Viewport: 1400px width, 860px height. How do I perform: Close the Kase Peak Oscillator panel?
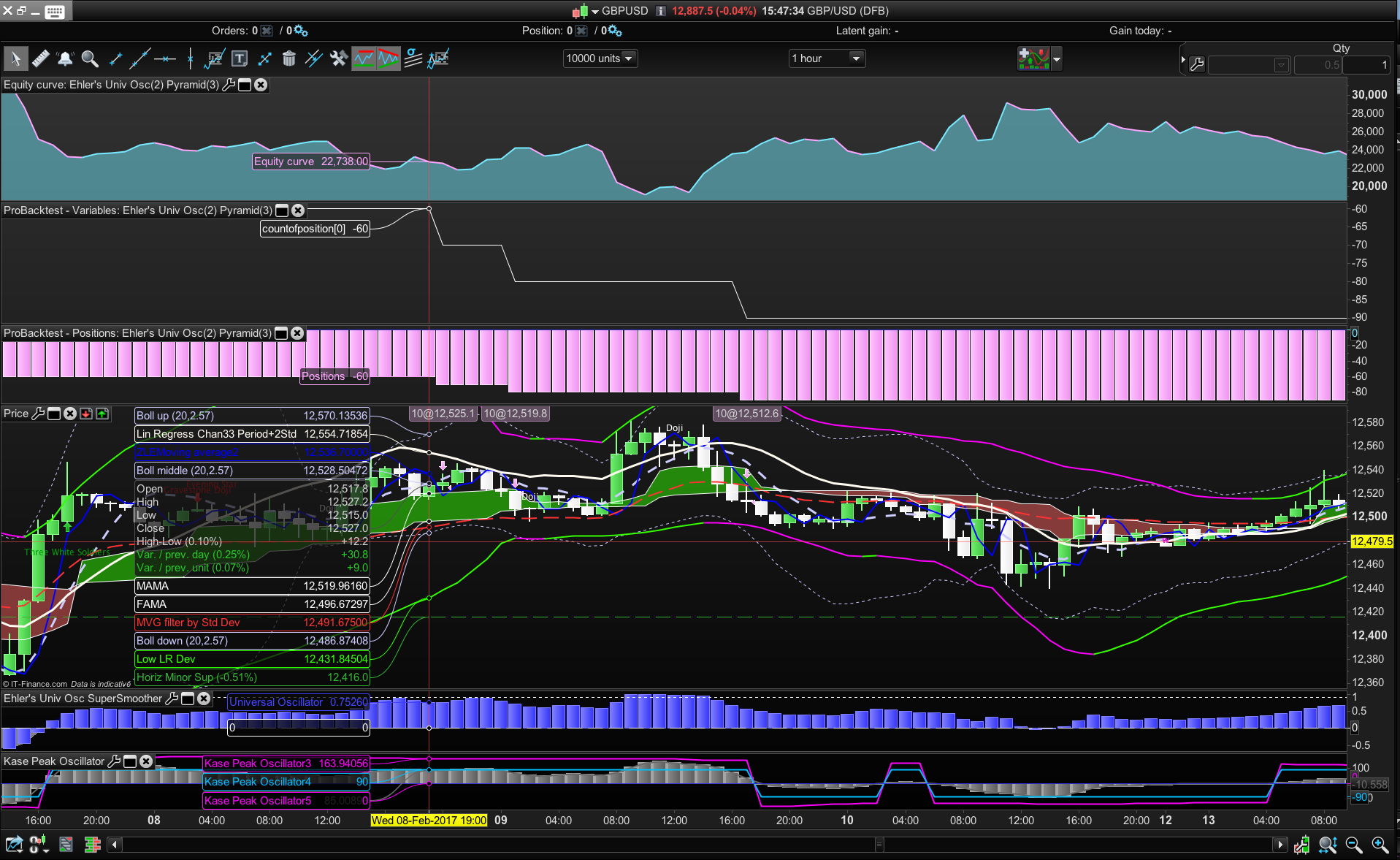point(146,761)
